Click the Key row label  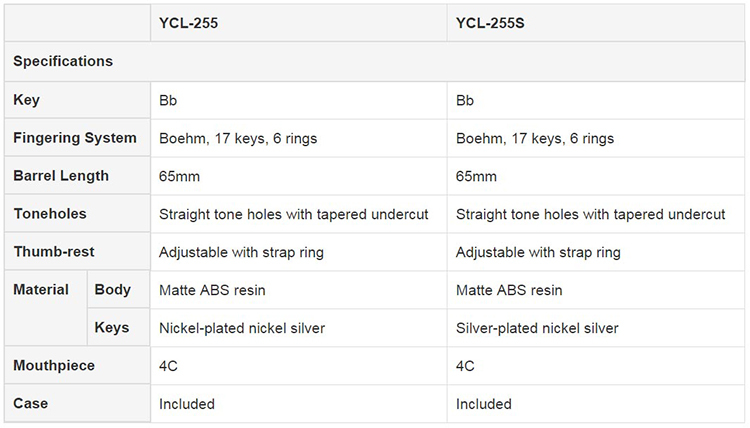coord(27,100)
